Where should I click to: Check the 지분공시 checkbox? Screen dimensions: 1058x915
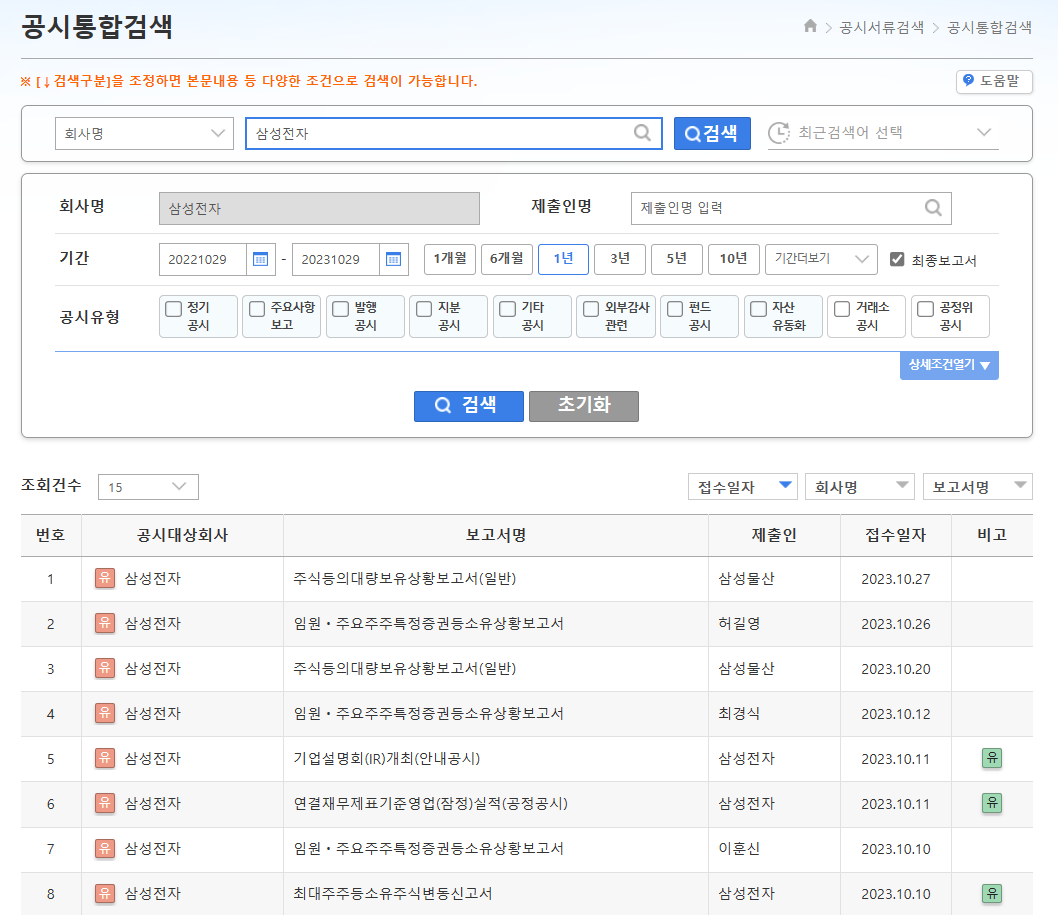[x=424, y=308]
